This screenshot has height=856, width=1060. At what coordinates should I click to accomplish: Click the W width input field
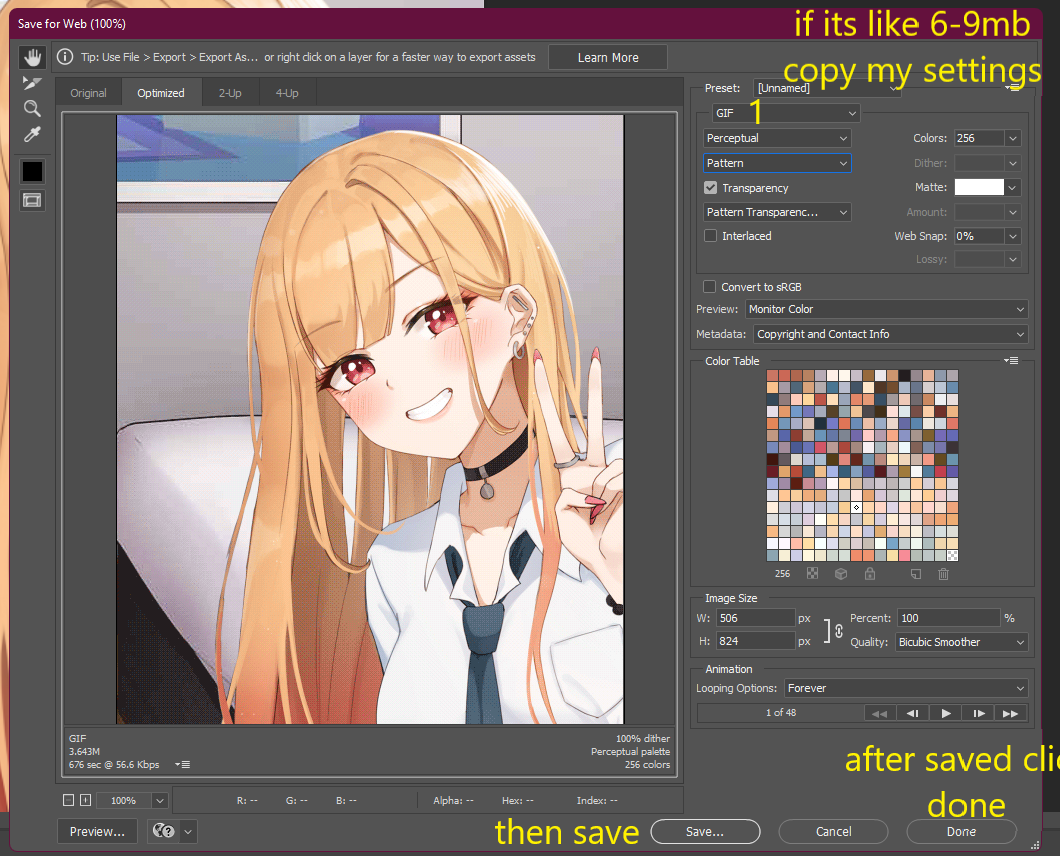click(756, 618)
